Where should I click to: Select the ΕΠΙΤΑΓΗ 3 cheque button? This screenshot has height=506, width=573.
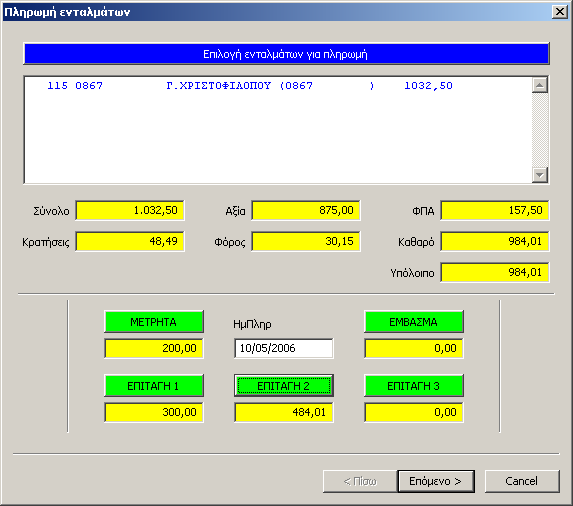[414, 386]
